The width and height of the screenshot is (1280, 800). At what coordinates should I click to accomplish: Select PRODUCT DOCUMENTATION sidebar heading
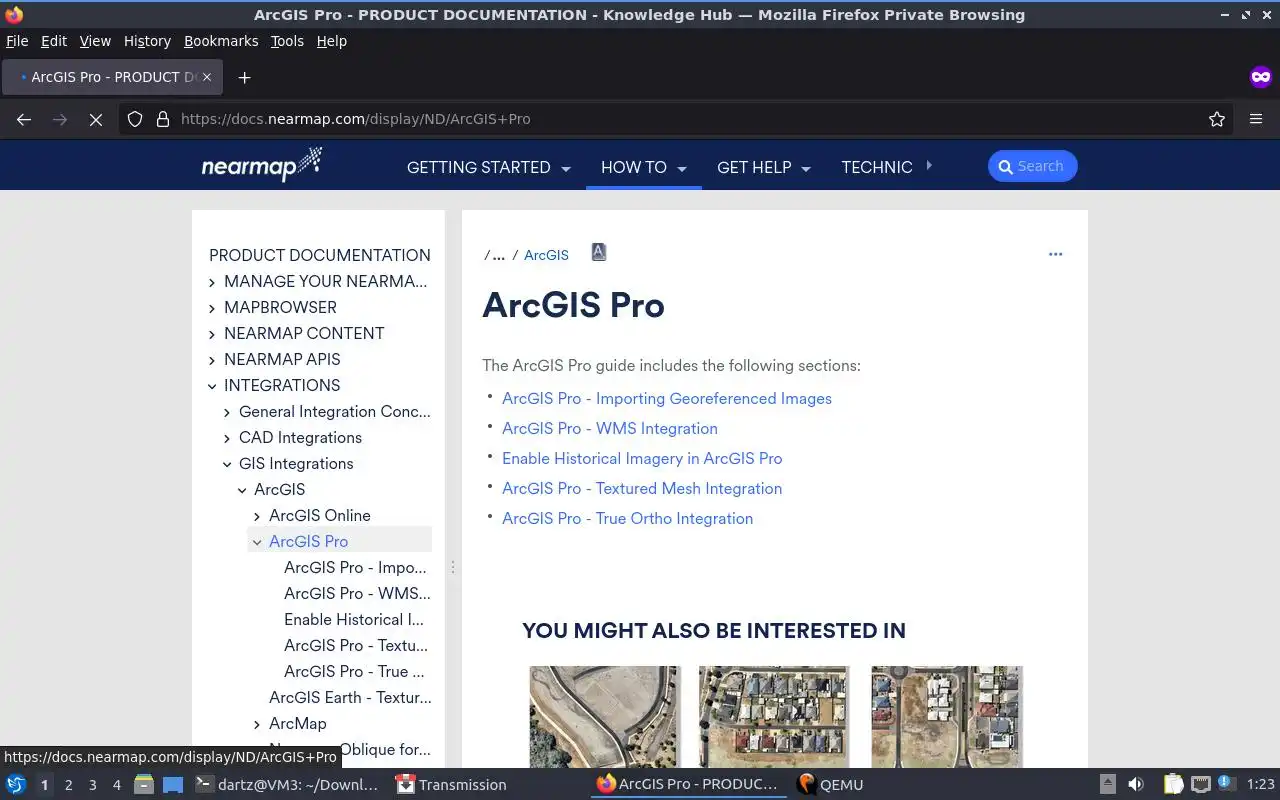pos(320,255)
